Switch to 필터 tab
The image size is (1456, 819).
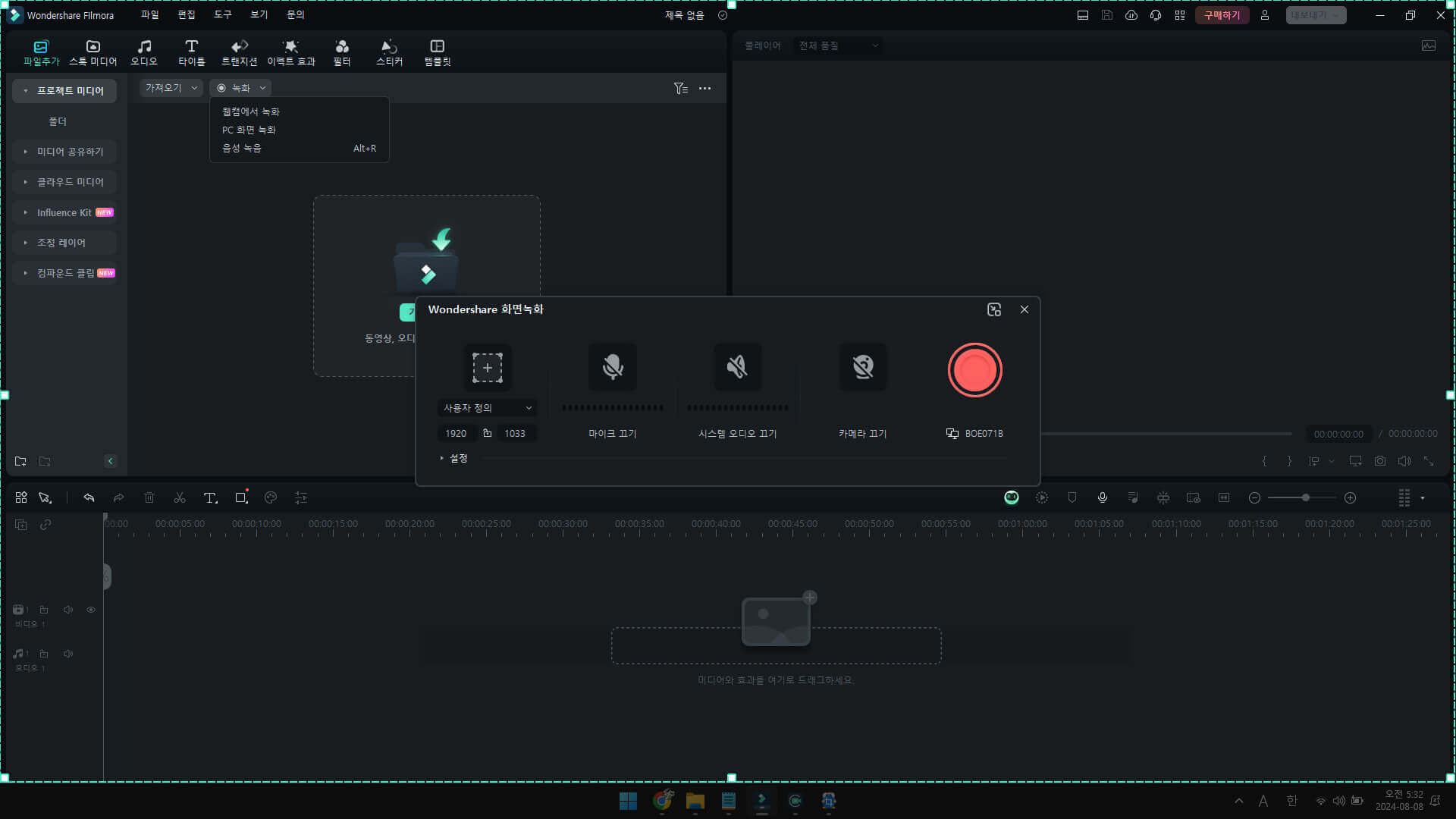[342, 53]
